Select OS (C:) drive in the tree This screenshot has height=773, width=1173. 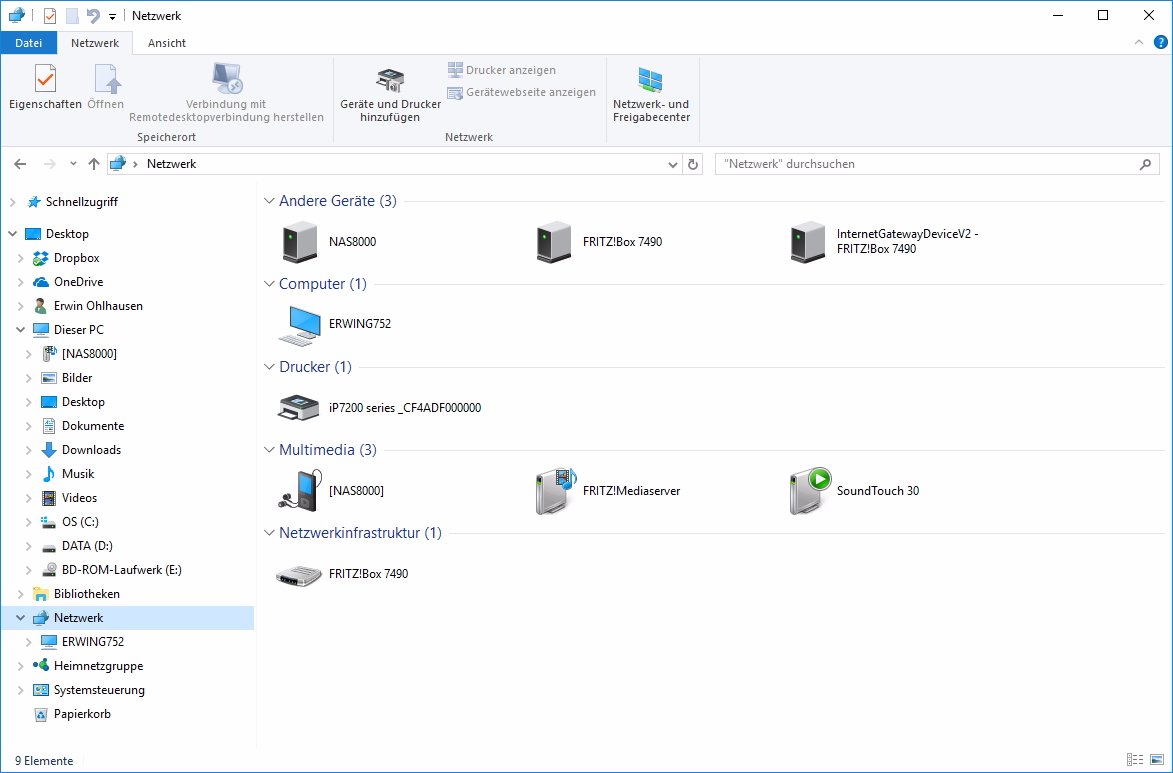click(x=80, y=522)
